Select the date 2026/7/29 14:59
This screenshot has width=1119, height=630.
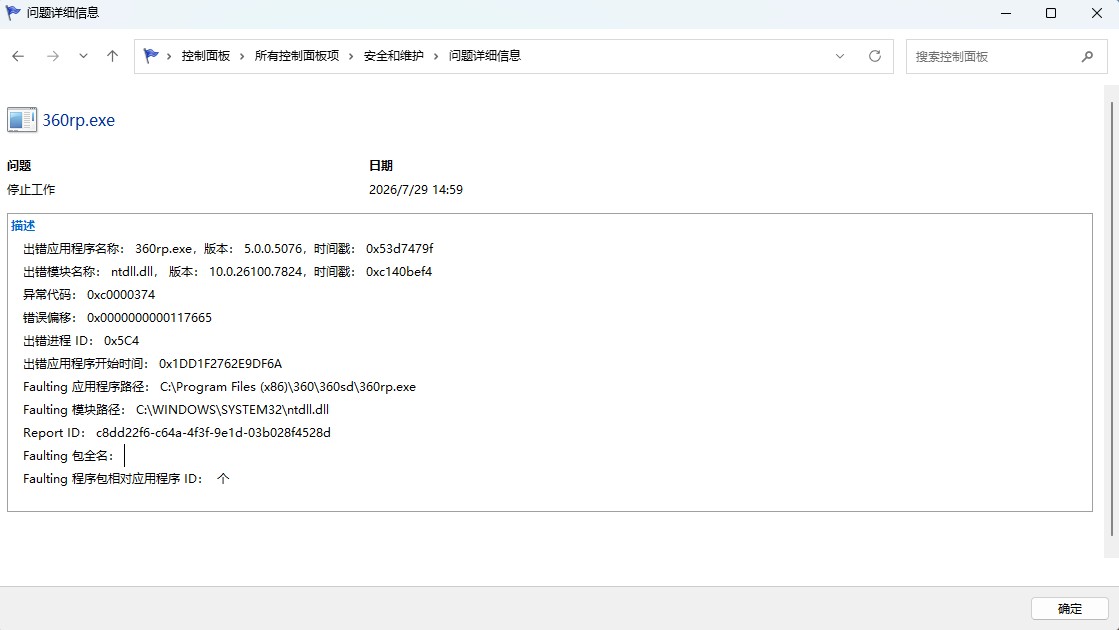(415, 190)
